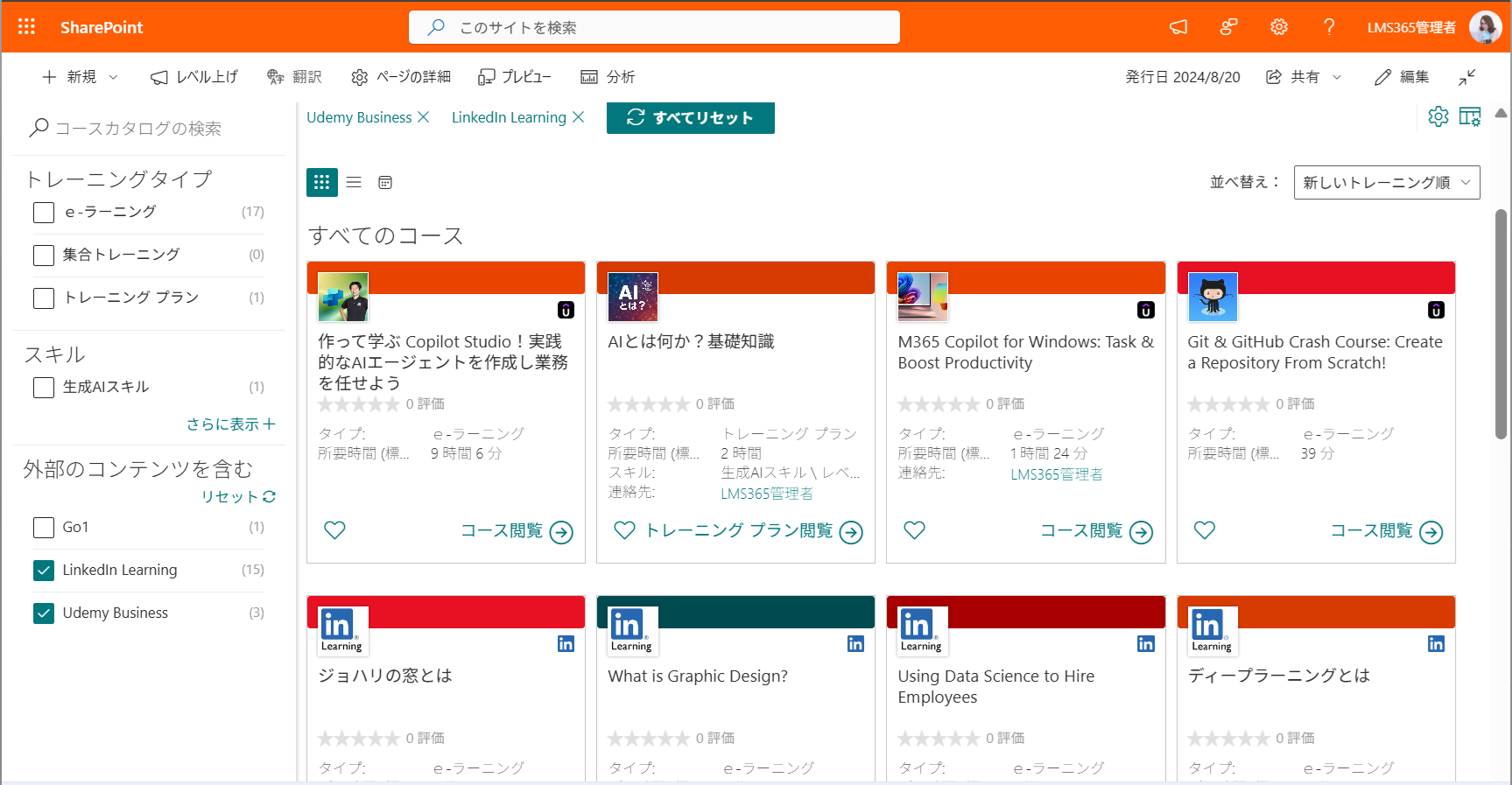Click 編集 to edit the page
This screenshot has height=785, width=1512.
pyautogui.click(x=1402, y=77)
